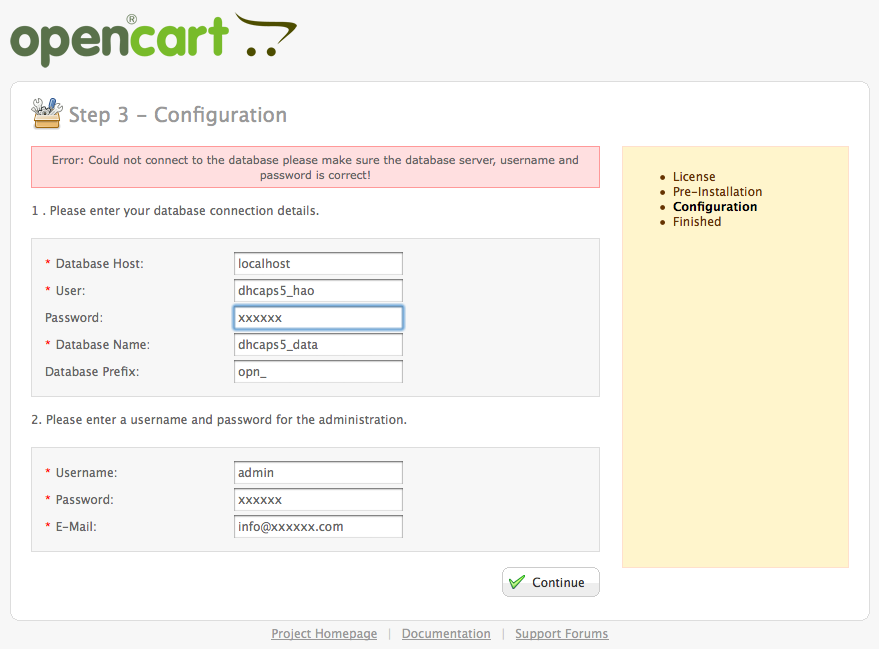879x649 pixels.
Task: Click the E-Mail input field
Action: click(318, 527)
